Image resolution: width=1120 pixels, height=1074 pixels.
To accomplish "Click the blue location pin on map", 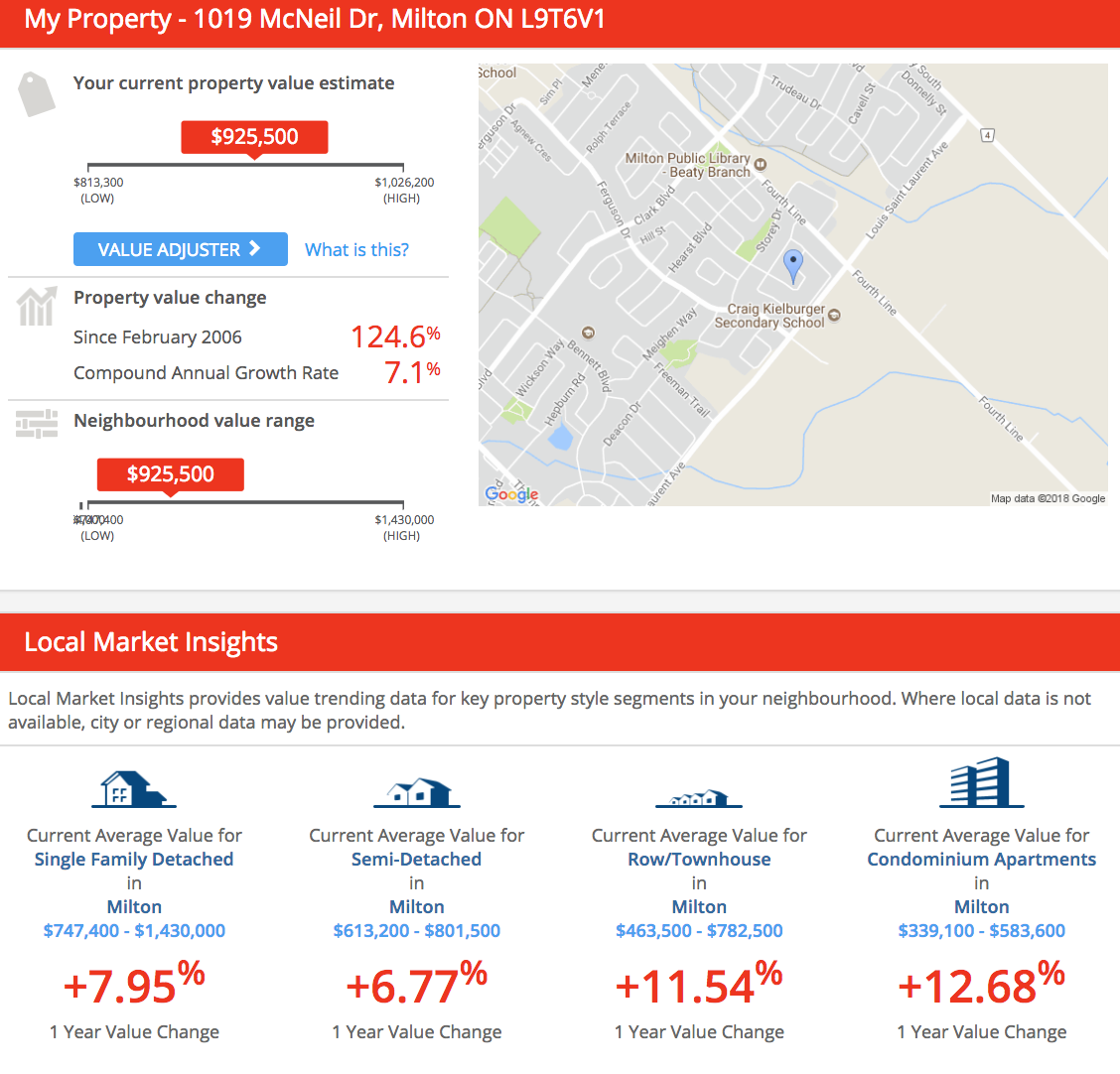I will 792,265.
